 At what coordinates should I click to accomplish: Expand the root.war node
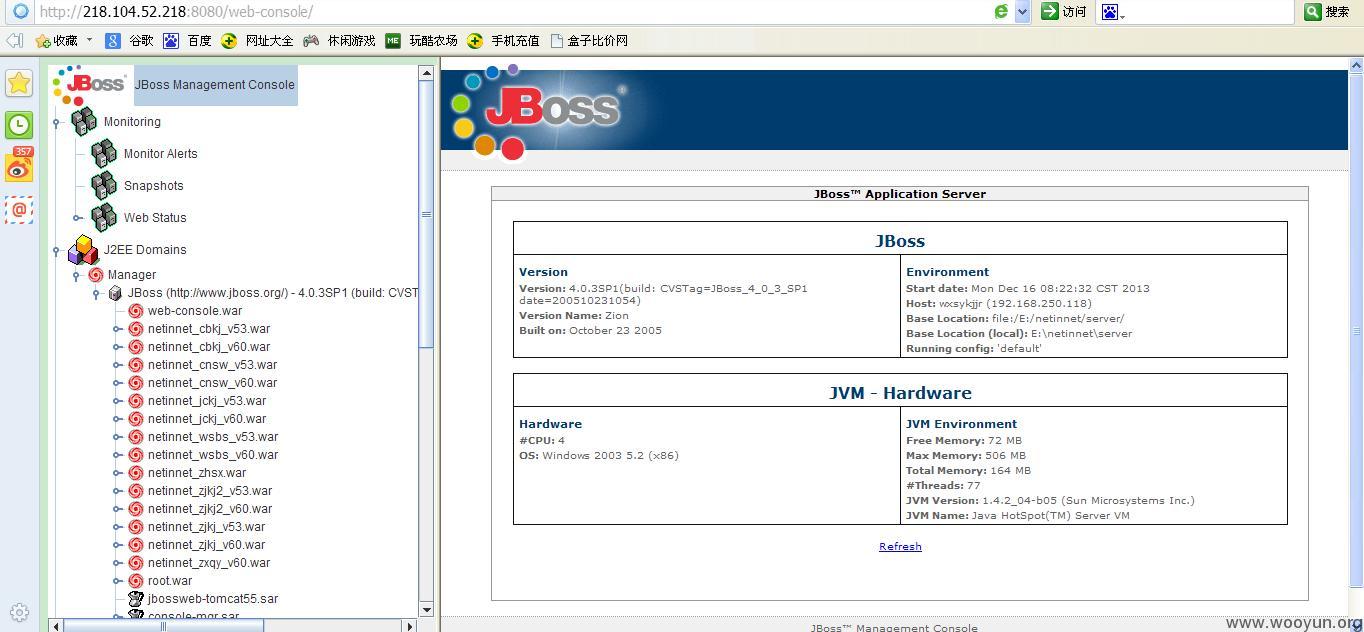click(117, 581)
